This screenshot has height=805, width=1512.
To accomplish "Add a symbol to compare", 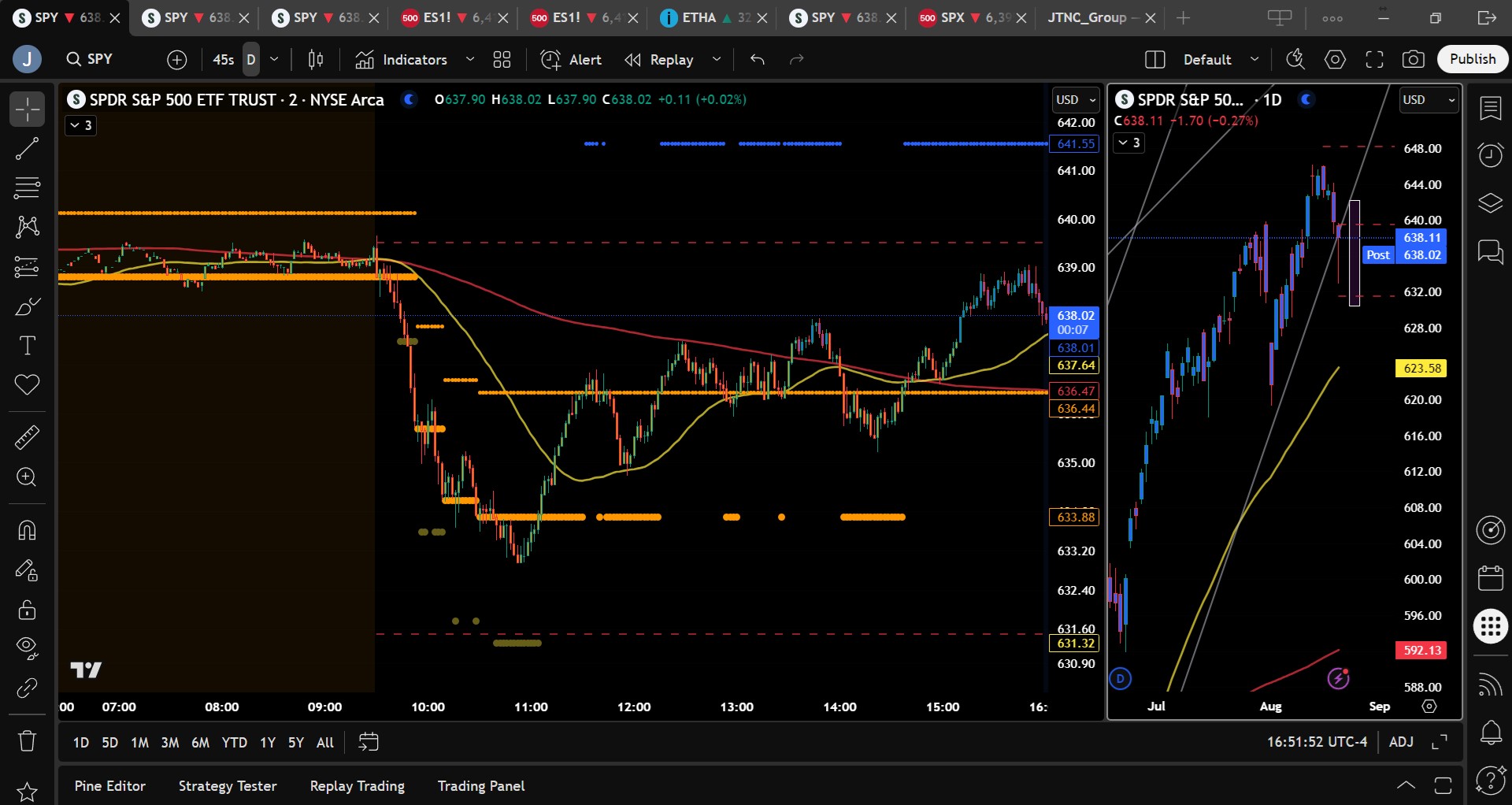I will [177, 59].
